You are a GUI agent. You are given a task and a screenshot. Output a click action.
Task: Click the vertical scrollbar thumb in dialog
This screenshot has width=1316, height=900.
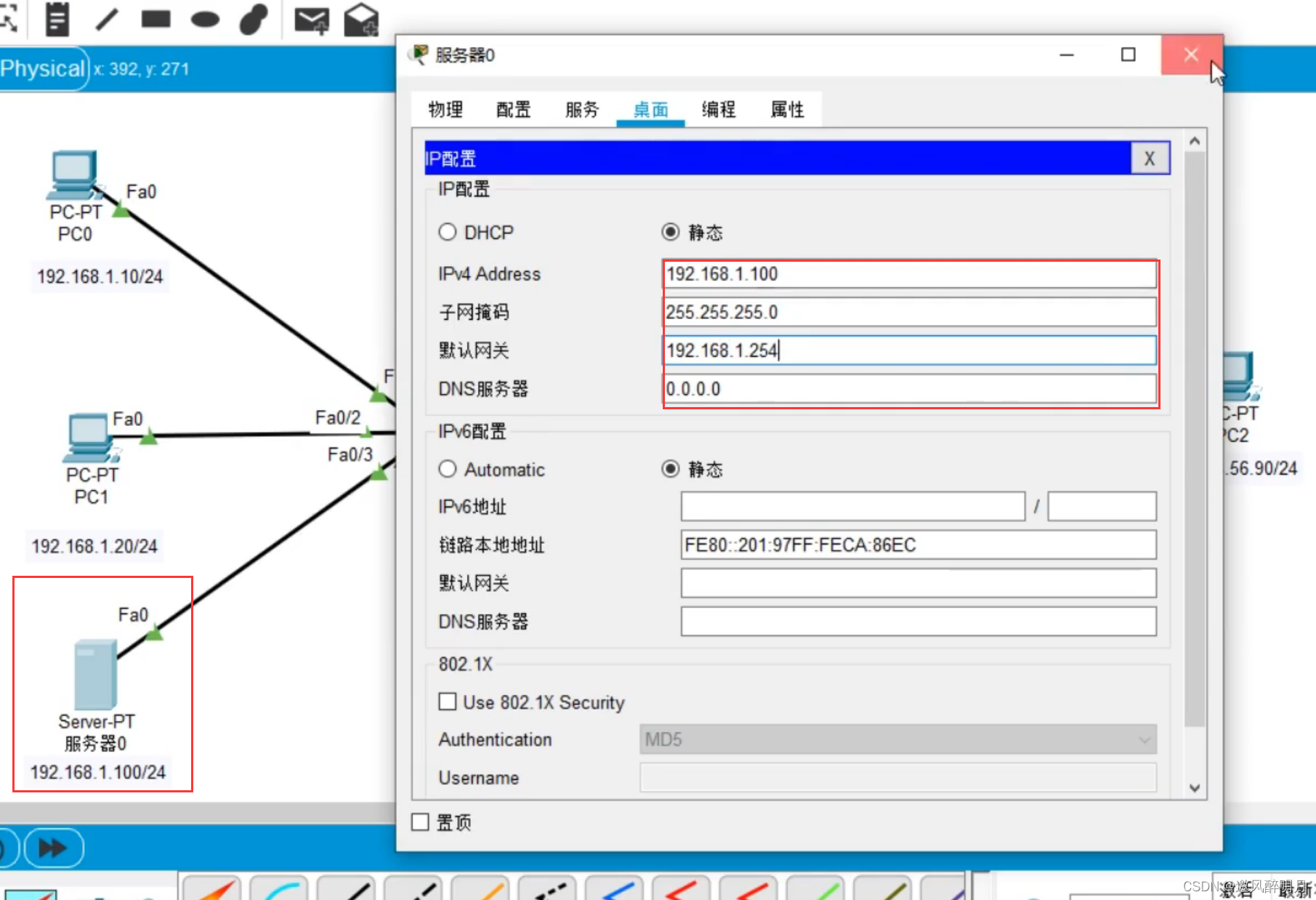tap(1195, 439)
